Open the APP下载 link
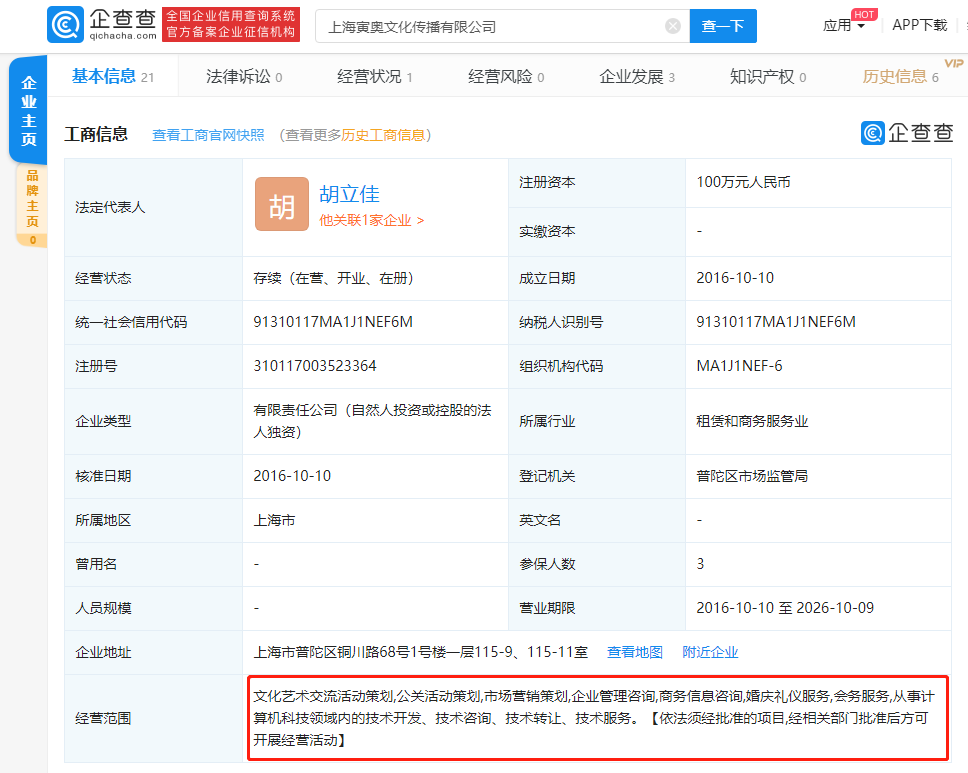Viewport: 968px width, 773px height. coord(919,25)
